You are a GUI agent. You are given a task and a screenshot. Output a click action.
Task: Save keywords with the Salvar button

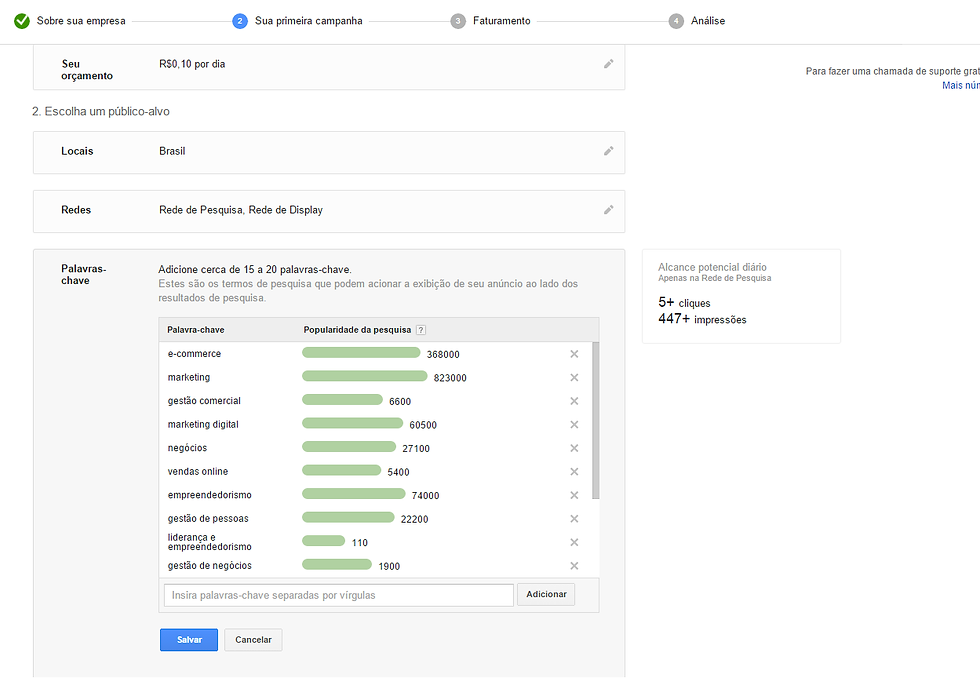tap(189, 640)
